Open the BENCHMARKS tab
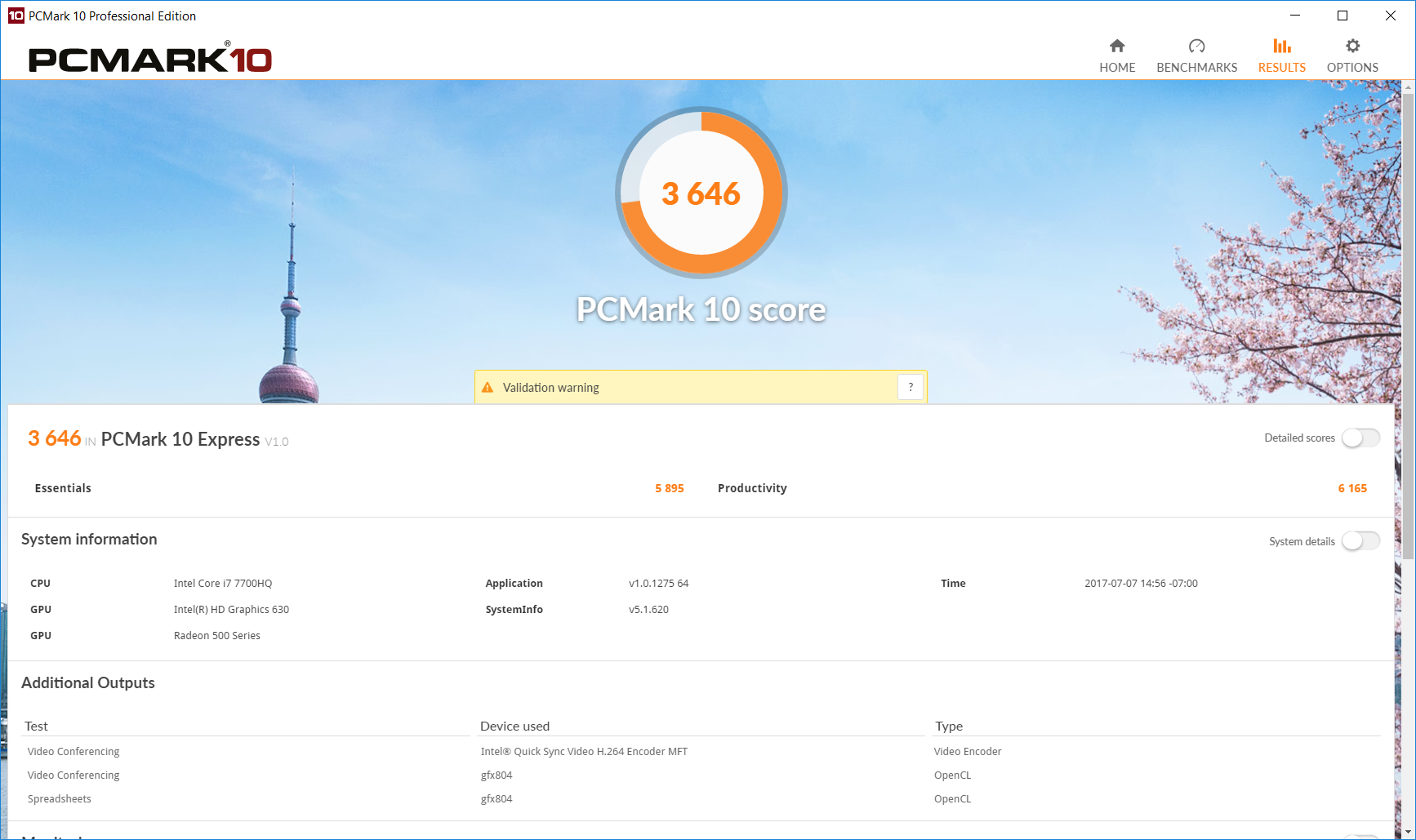The image size is (1416, 840). point(1196,56)
